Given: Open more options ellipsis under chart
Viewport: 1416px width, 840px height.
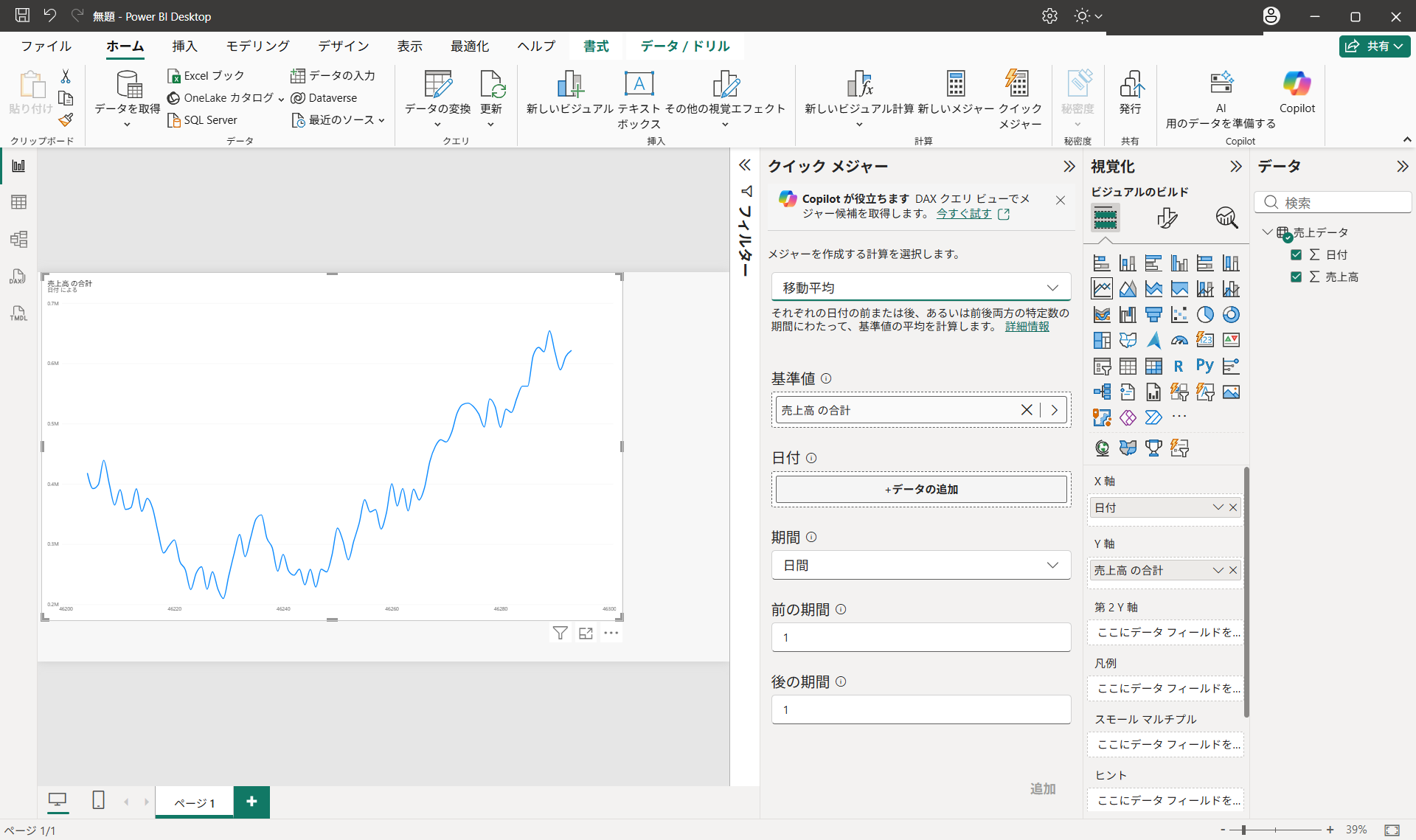Looking at the screenshot, I should (611, 633).
